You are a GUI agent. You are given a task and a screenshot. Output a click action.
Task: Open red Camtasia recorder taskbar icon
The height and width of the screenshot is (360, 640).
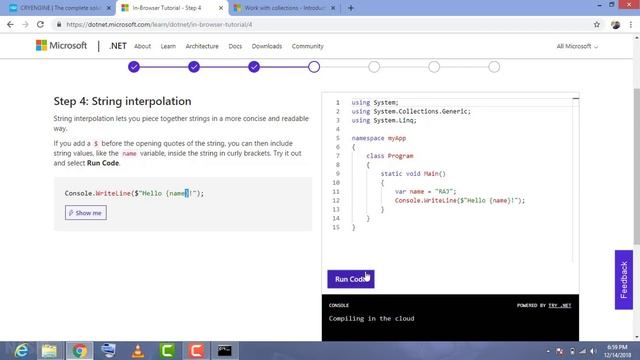[196, 351]
